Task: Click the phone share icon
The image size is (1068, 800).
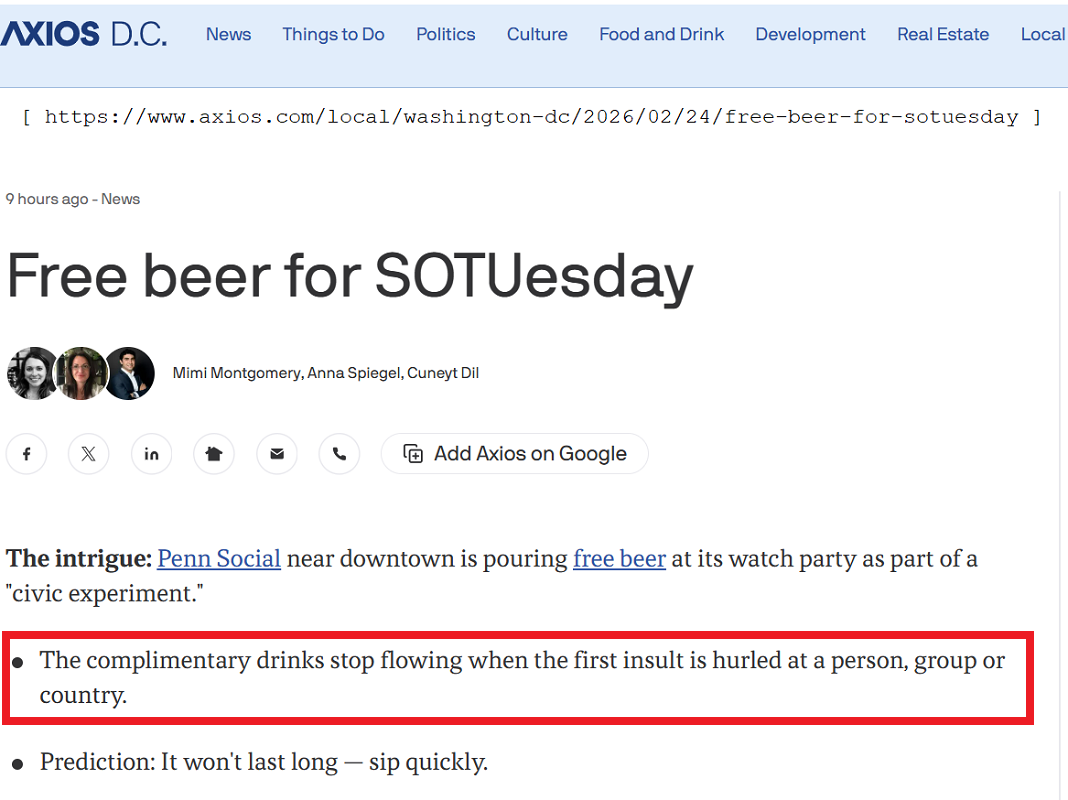Action: point(339,454)
